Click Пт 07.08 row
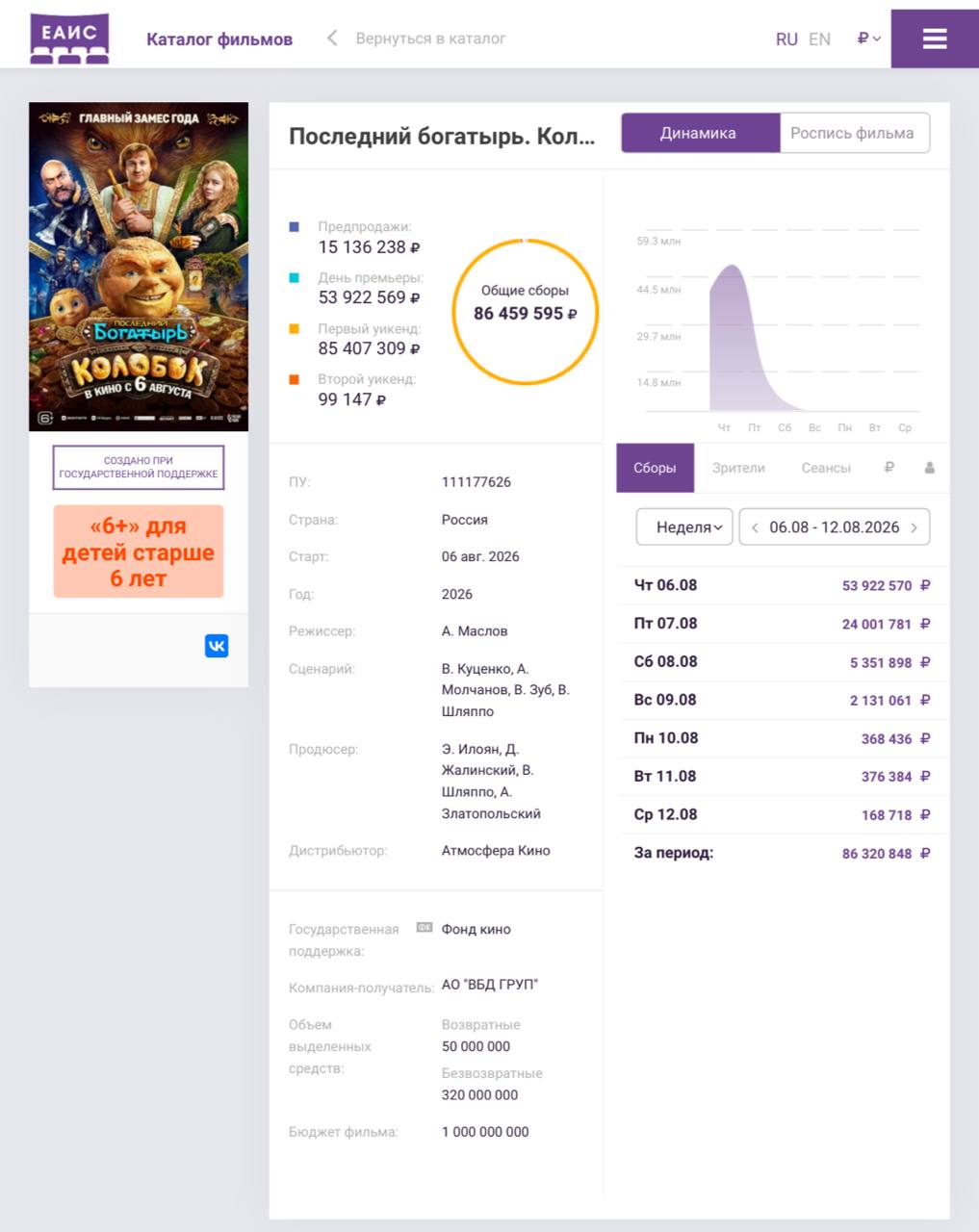 click(x=782, y=624)
